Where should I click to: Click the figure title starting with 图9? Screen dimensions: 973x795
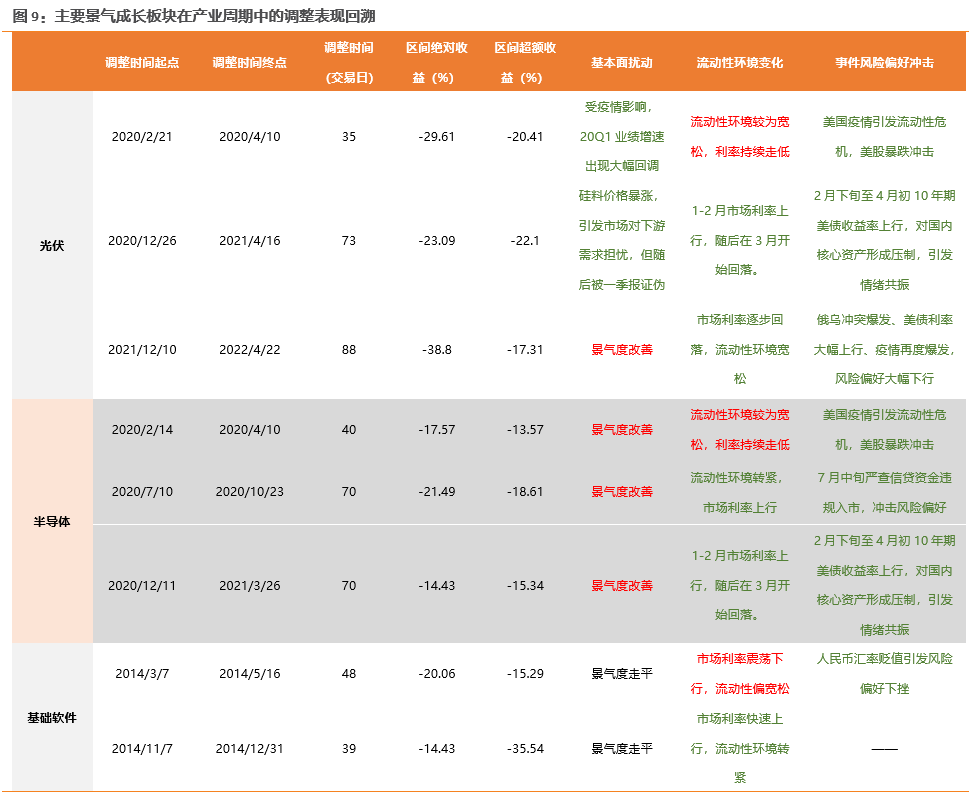pyautogui.click(x=194, y=16)
